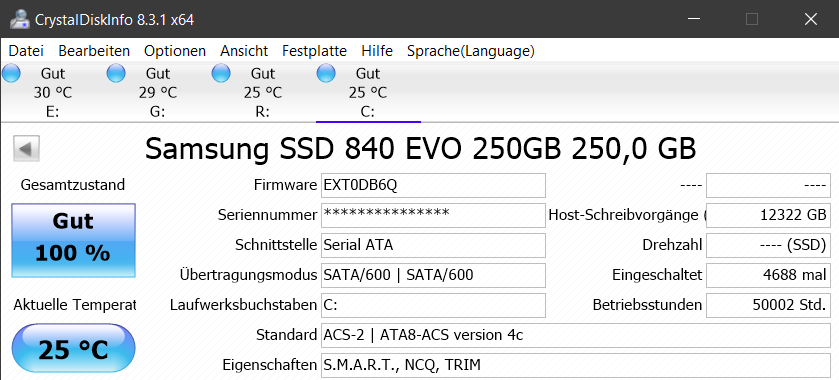
Task: Select the blue status orb for drive G:
Action: tap(116, 73)
